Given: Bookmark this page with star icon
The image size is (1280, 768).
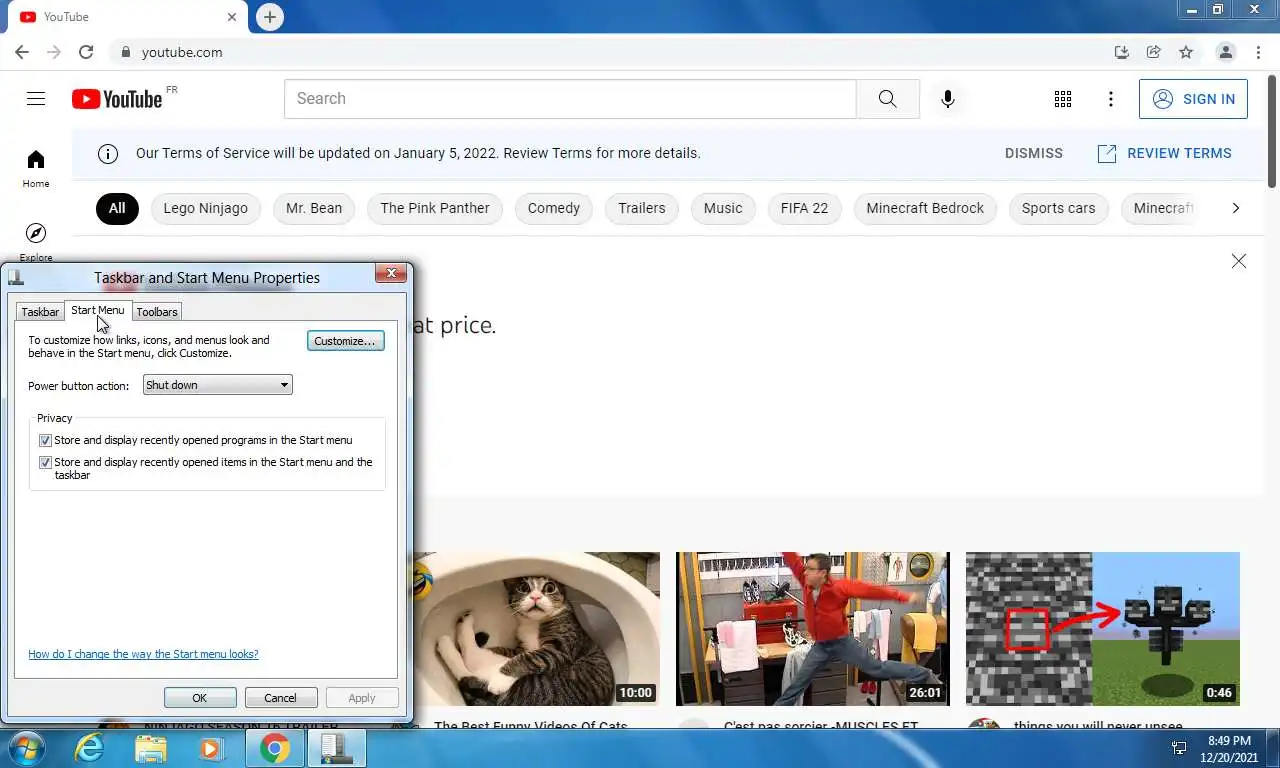Looking at the screenshot, I should [x=1186, y=52].
